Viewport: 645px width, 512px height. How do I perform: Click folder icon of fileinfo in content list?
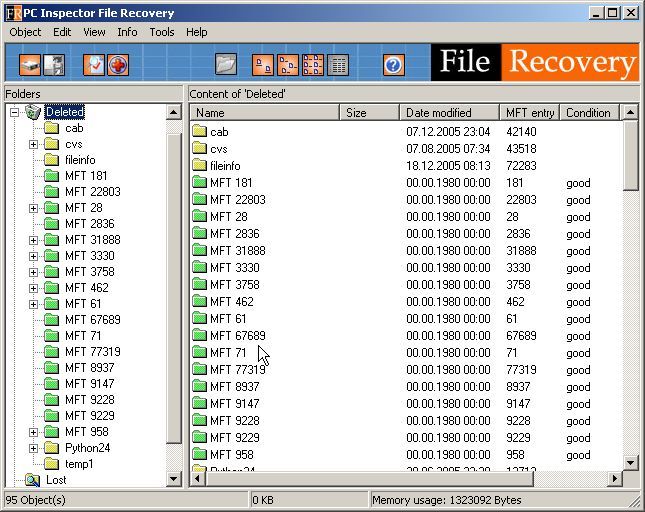200,165
